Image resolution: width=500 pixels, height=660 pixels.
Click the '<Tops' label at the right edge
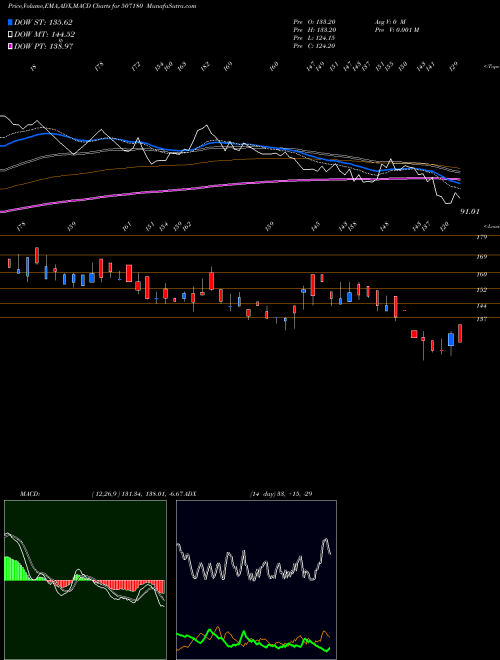(491, 67)
